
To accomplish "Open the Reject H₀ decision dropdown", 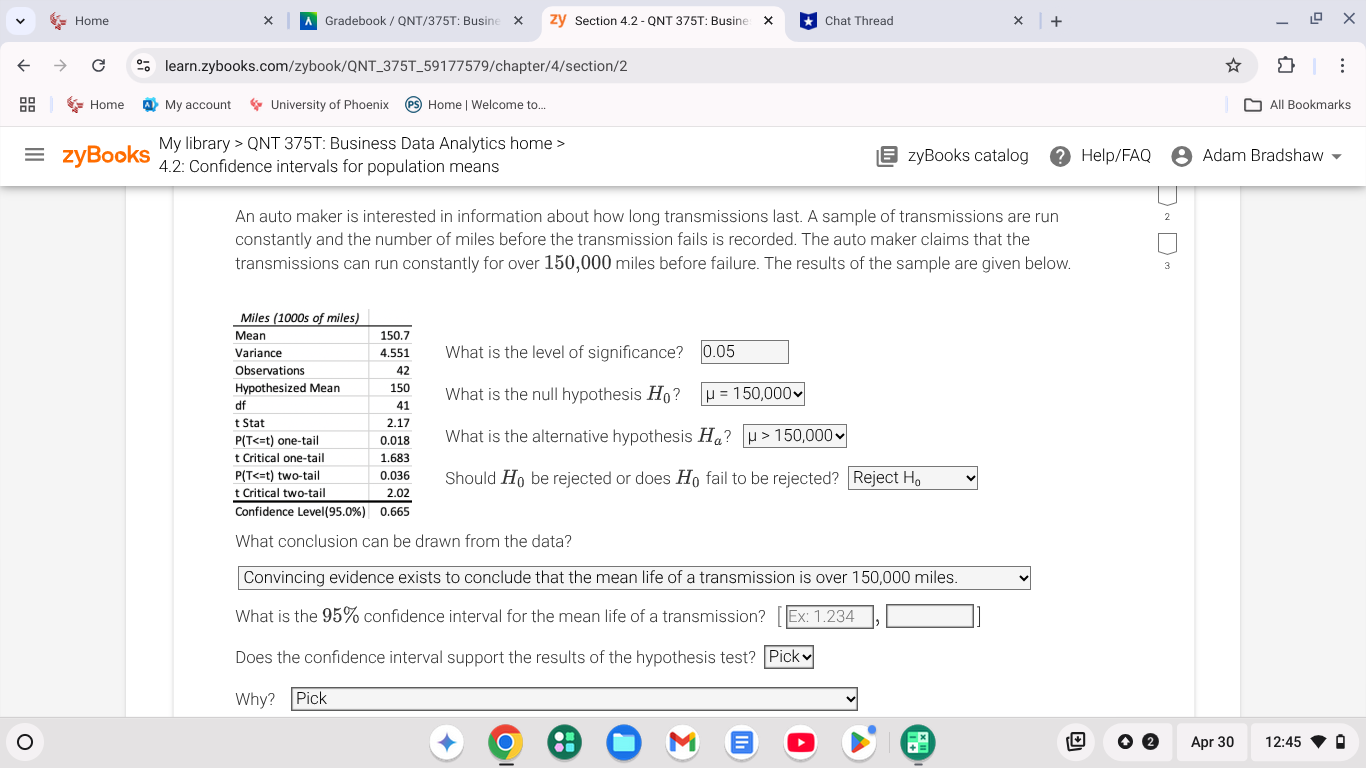I will tap(913, 478).
